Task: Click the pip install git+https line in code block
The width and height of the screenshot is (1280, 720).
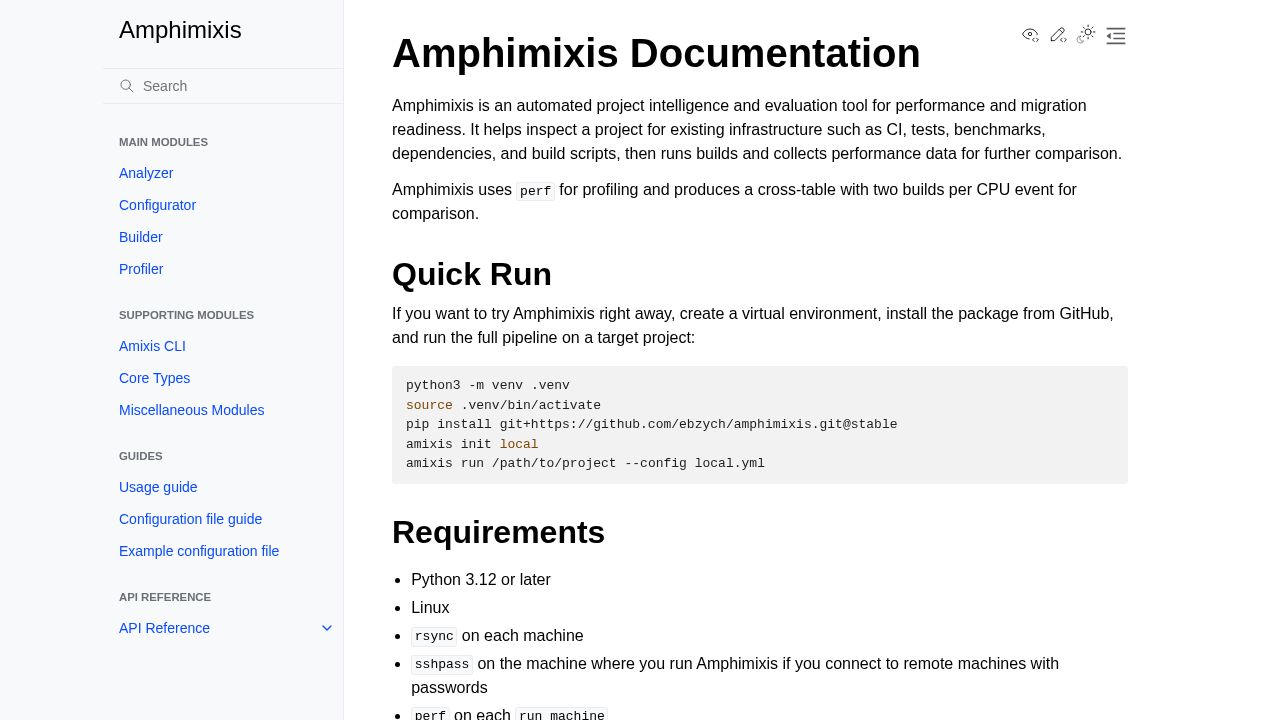Action: click(652, 424)
